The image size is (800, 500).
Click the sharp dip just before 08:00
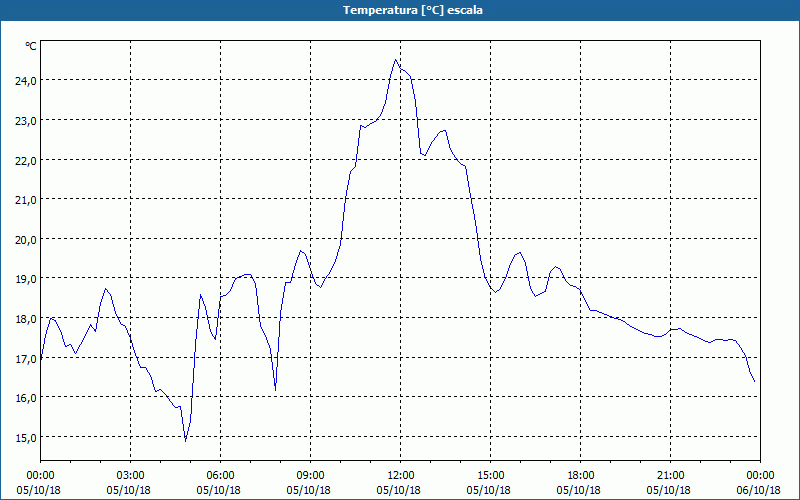coord(276,390)
